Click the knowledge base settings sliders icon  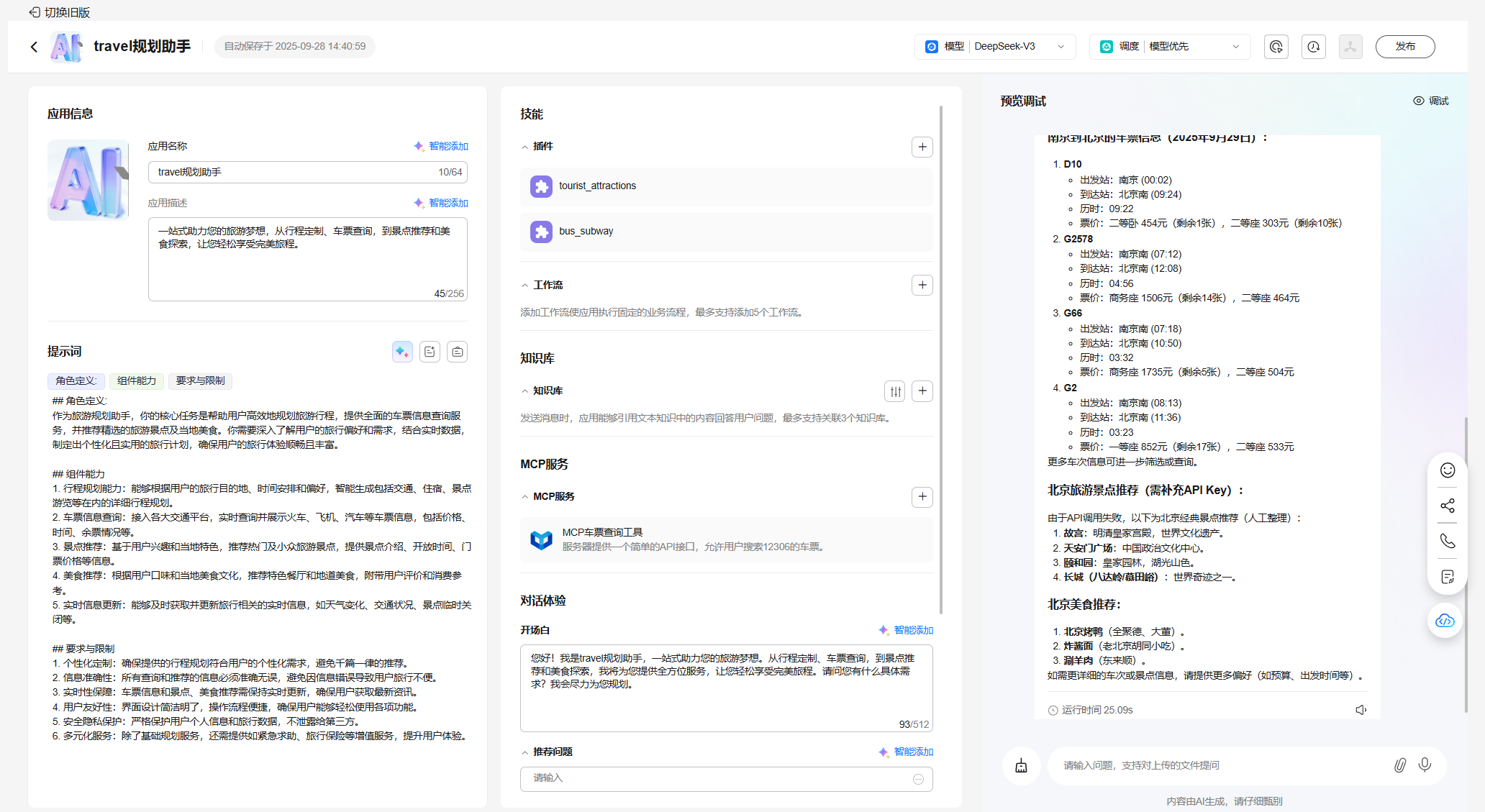tap(895, 391)
